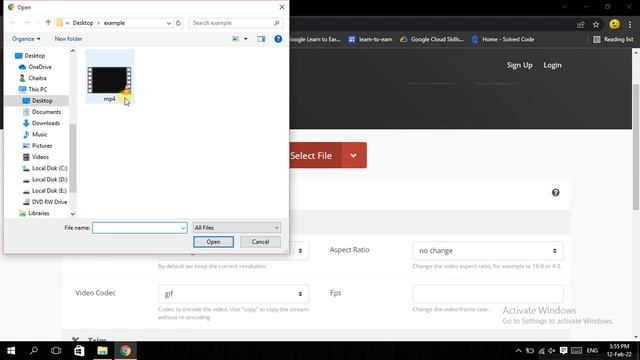Viewport: 640px width, 360px height.
Task: Open Documents folder in sidebar
Action: tap(46, 112)
